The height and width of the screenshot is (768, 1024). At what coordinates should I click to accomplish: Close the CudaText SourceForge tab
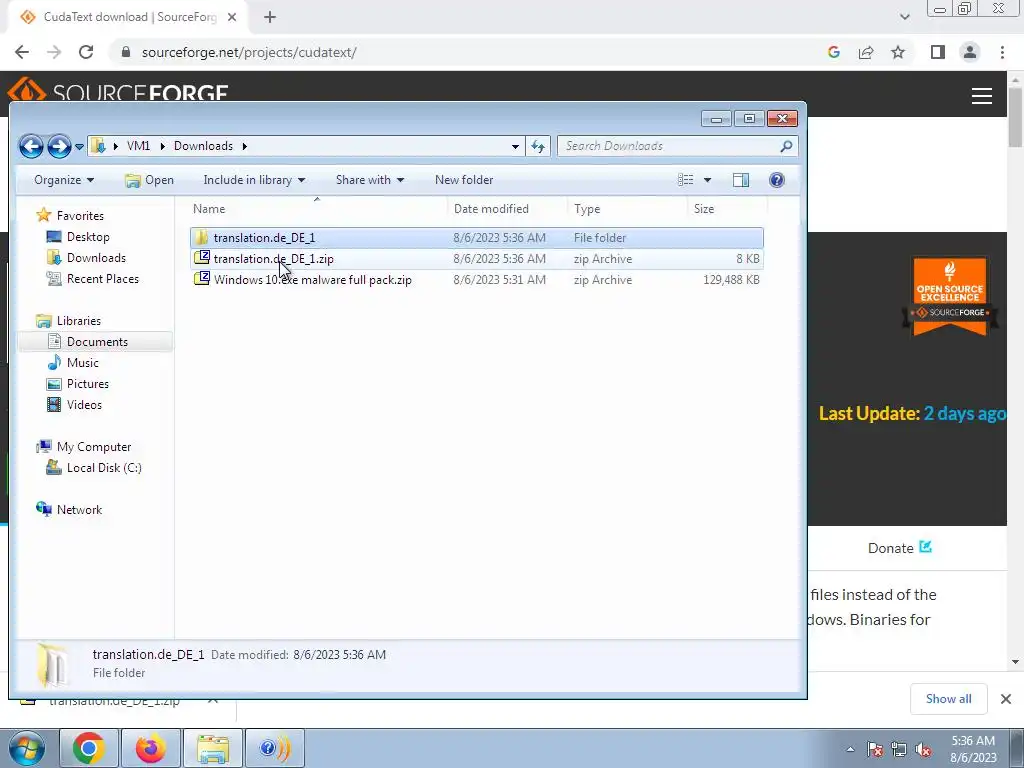click(x=232, y=17)
